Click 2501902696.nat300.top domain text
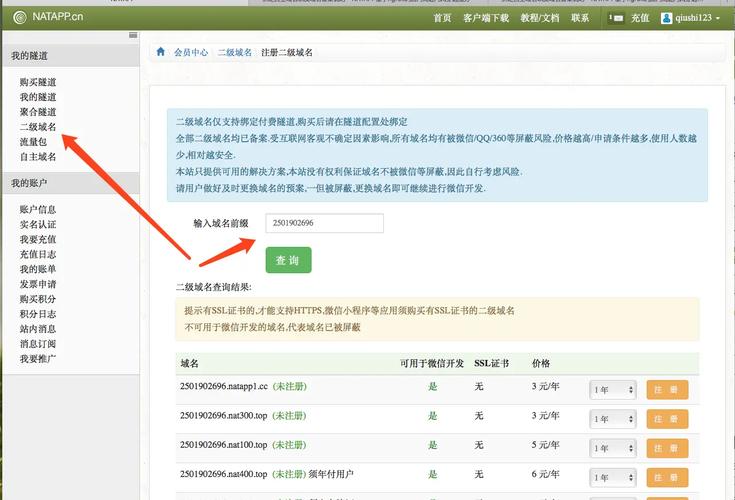 point(224,416)
